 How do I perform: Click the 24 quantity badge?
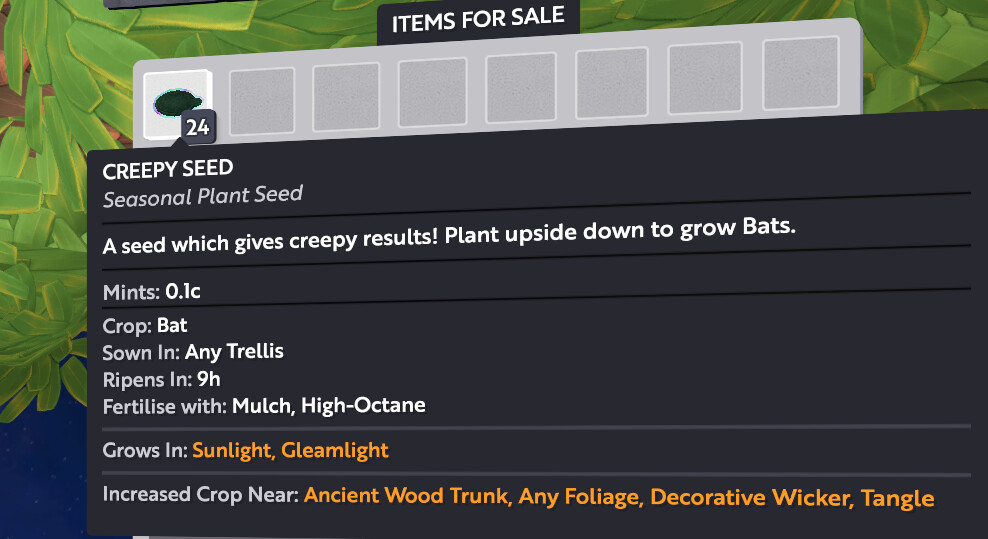pos(196,128)
